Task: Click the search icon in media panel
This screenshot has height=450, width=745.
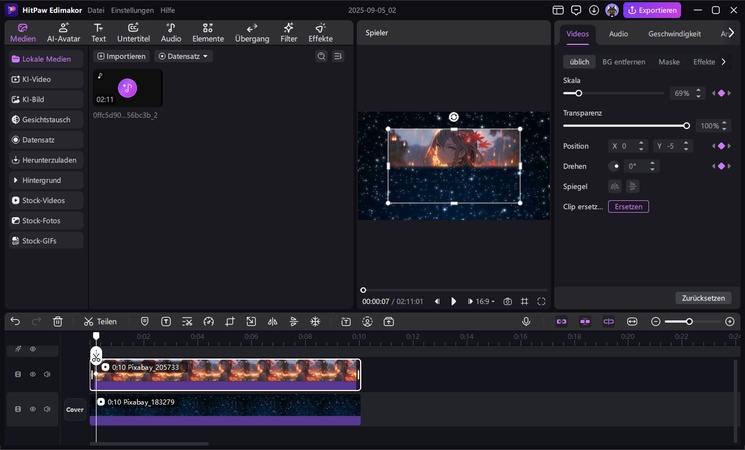Action: coord(321,56)
